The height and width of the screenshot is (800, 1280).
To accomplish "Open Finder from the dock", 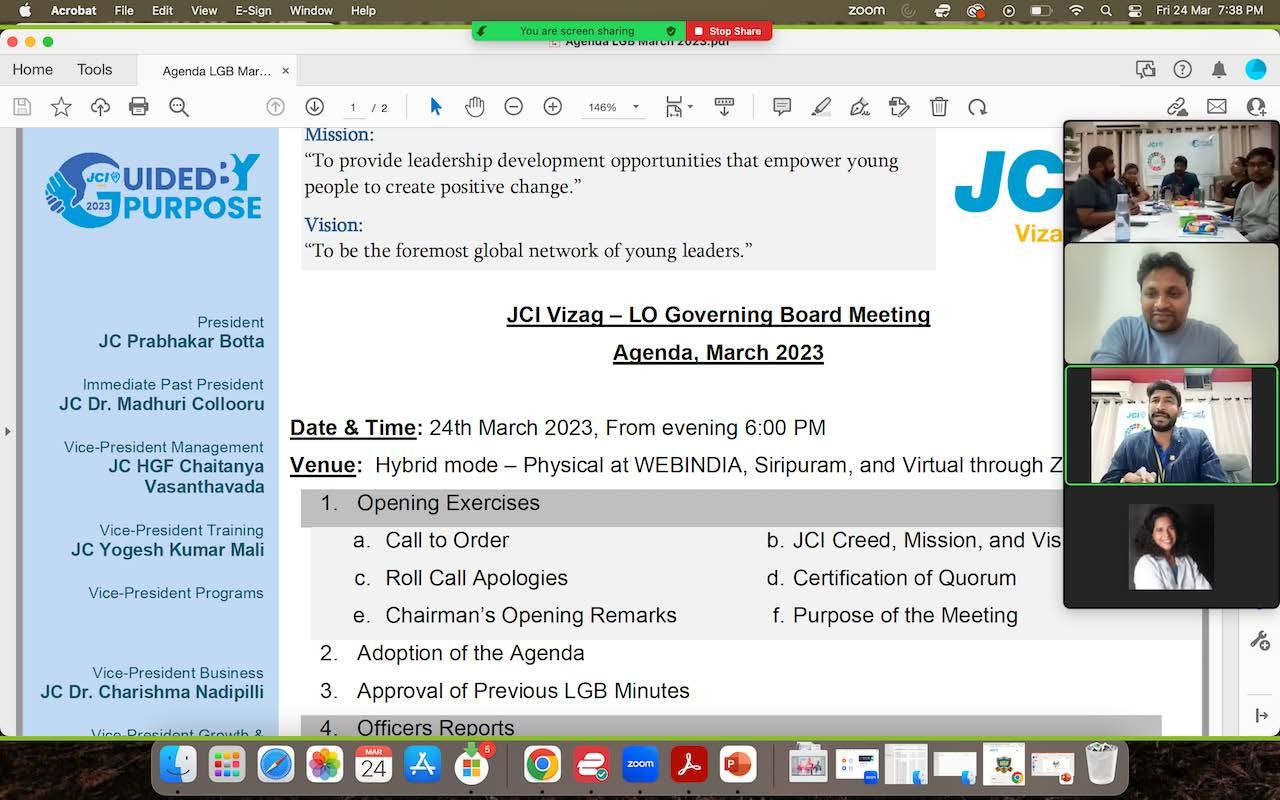I will (x=179, y=765).
